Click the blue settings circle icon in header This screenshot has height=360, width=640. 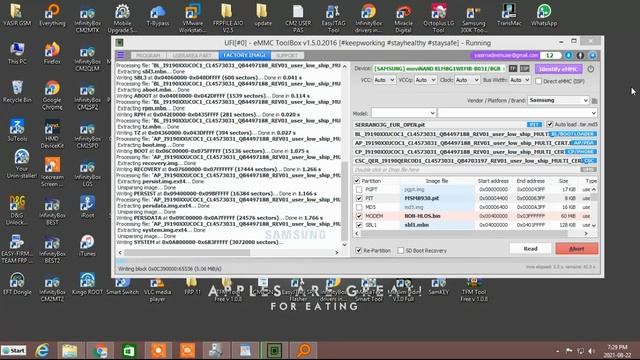(x=592, y=55)
